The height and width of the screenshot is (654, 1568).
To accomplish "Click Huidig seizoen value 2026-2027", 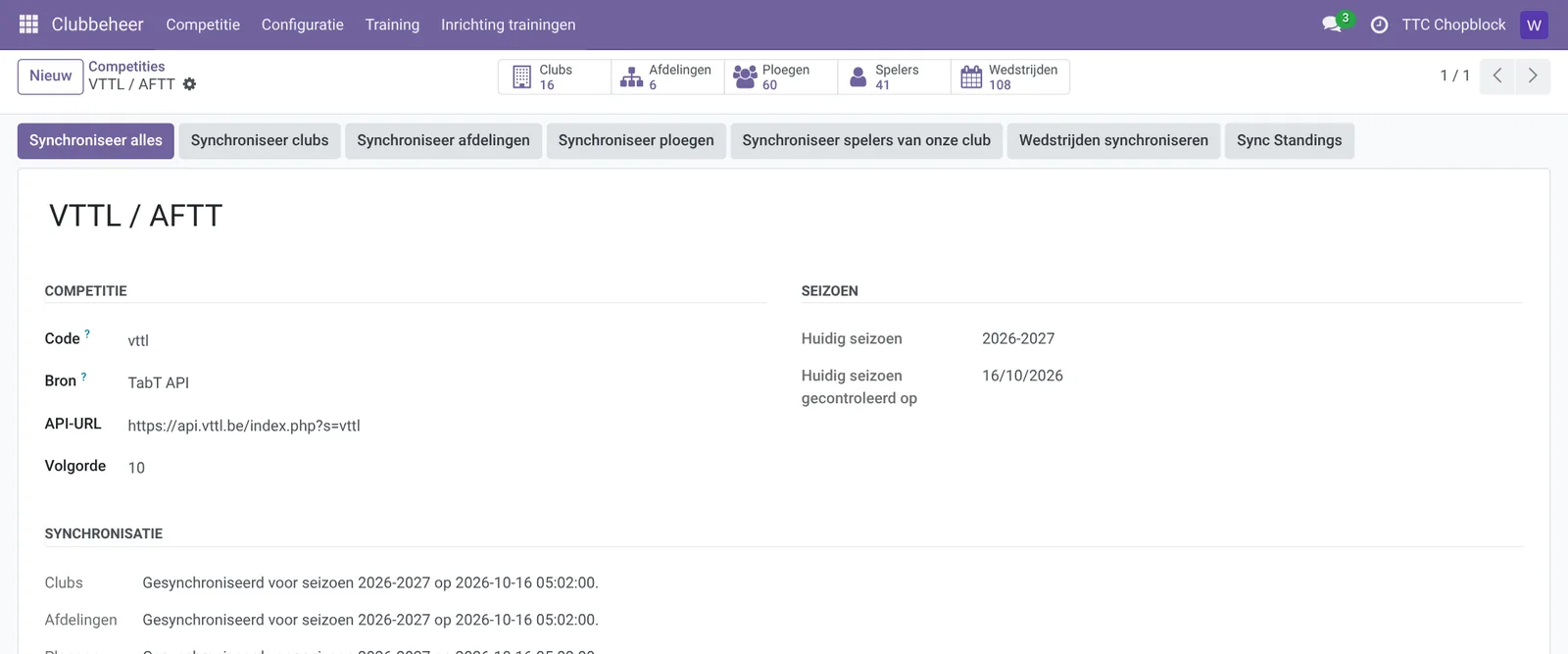I will click(x=1018, y=338).
